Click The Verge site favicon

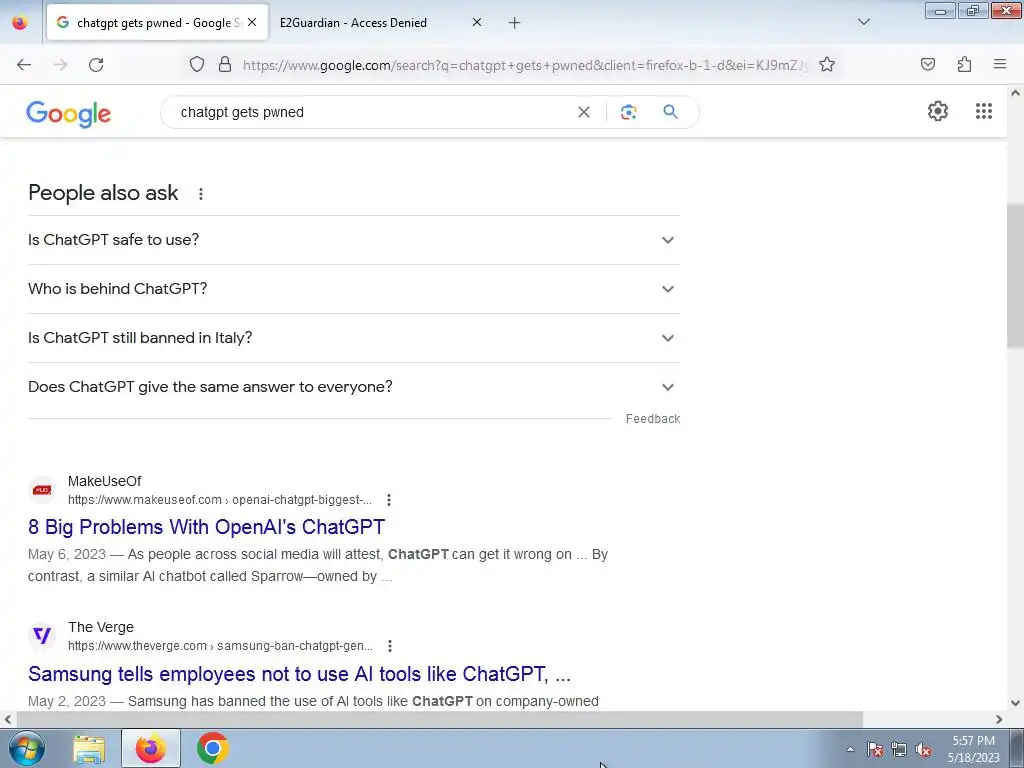point(42,635)
